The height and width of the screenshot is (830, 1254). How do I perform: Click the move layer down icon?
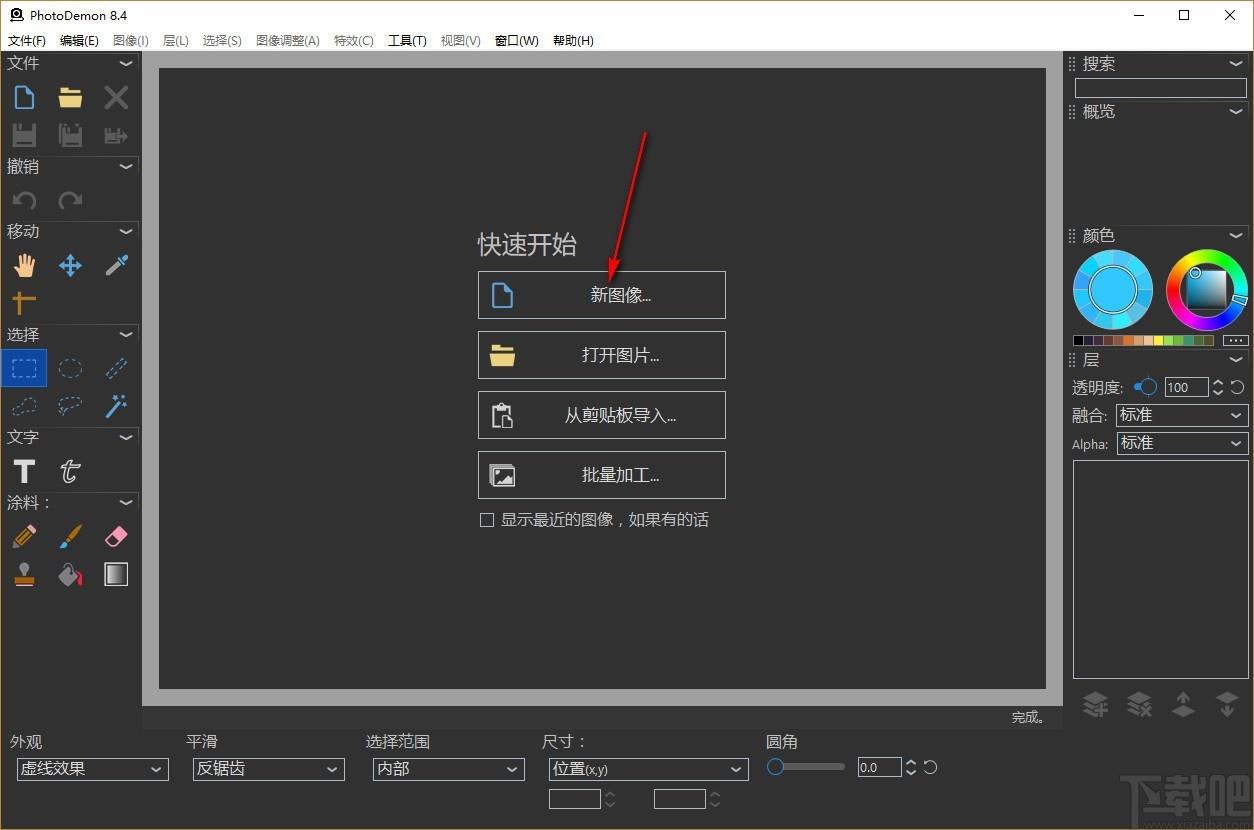(x=1227, y=705)
